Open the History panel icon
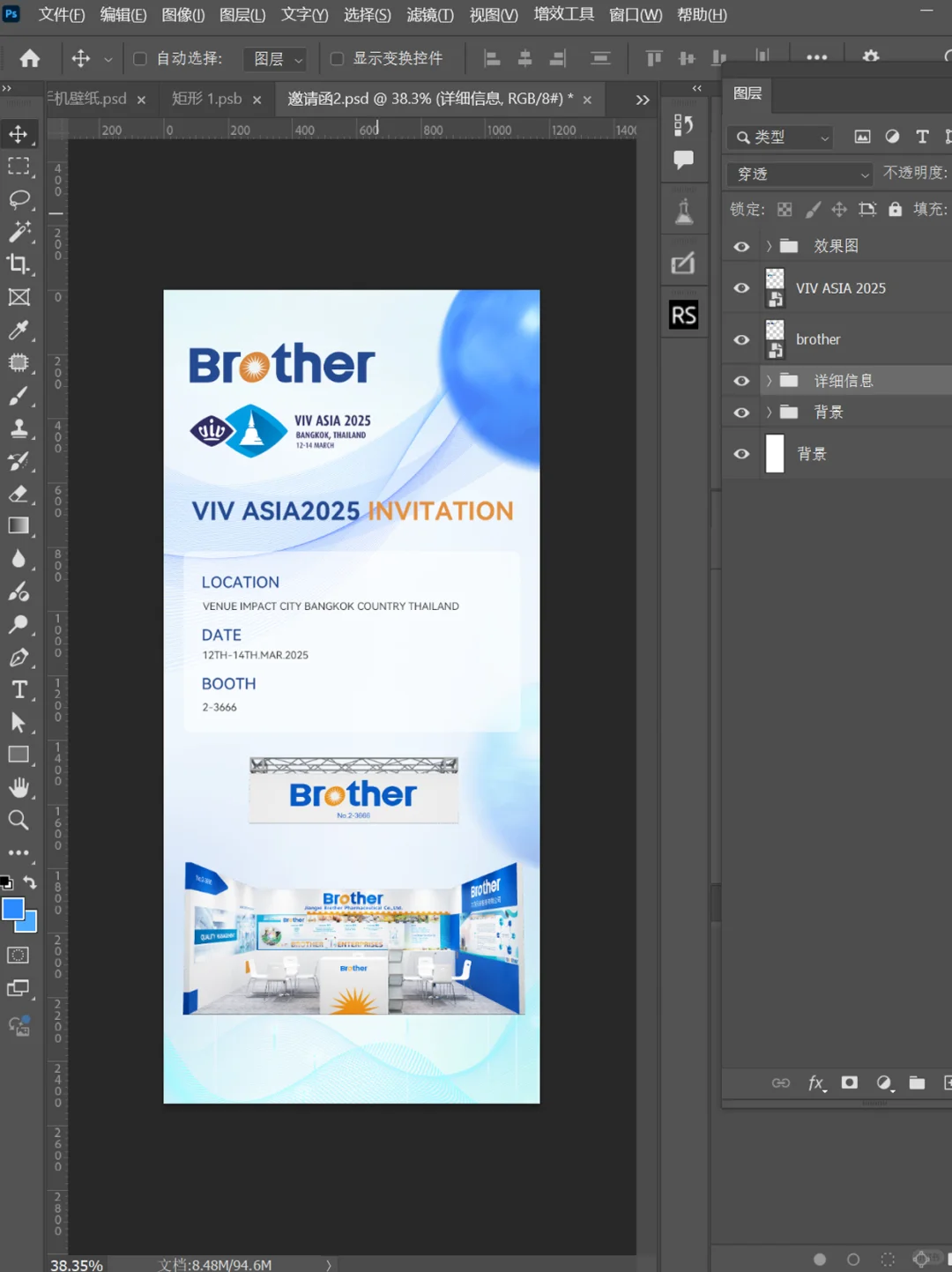Viewport: 952px width, 1272px height. coord(683,125)
